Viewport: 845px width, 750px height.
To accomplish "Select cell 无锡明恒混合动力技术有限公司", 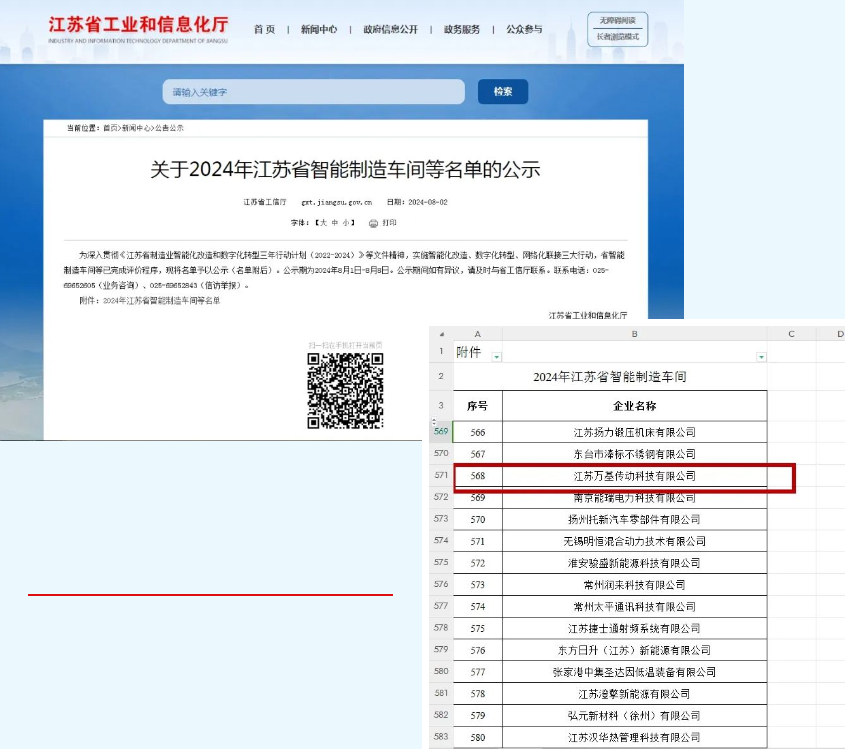I will [634, 541].
